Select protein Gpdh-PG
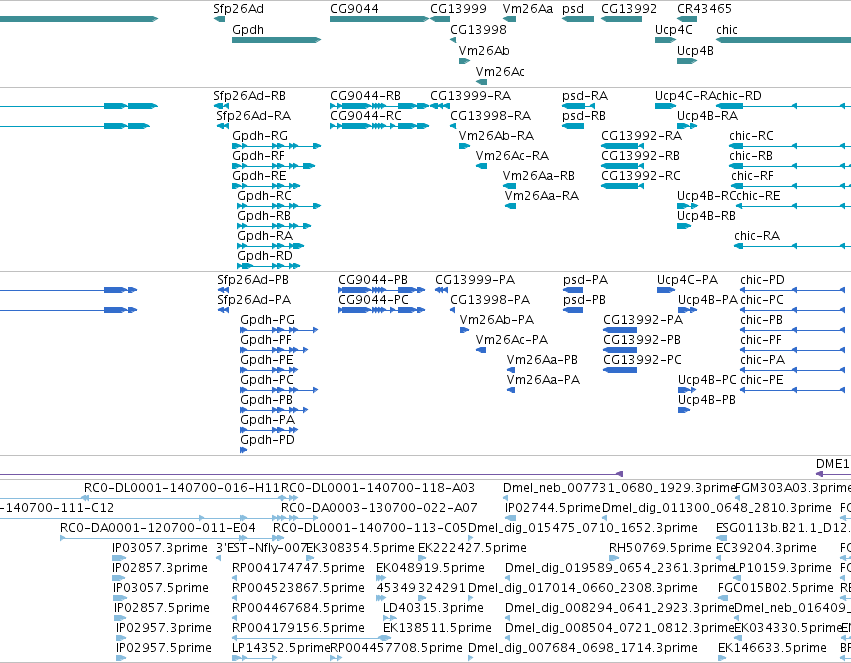This screenshot has height=663, width=851. (268, 320)
